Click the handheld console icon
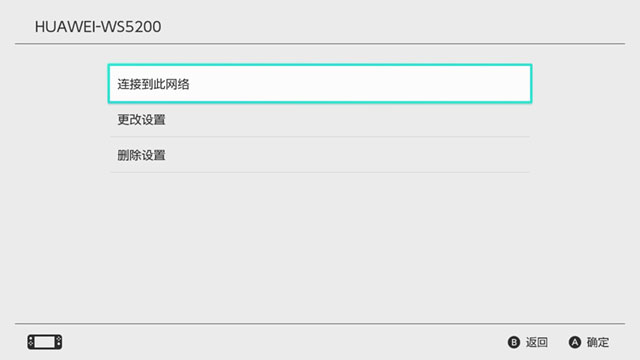Image resolution: width=640 pixels, height=360 pixels. [x=45, y=342]
